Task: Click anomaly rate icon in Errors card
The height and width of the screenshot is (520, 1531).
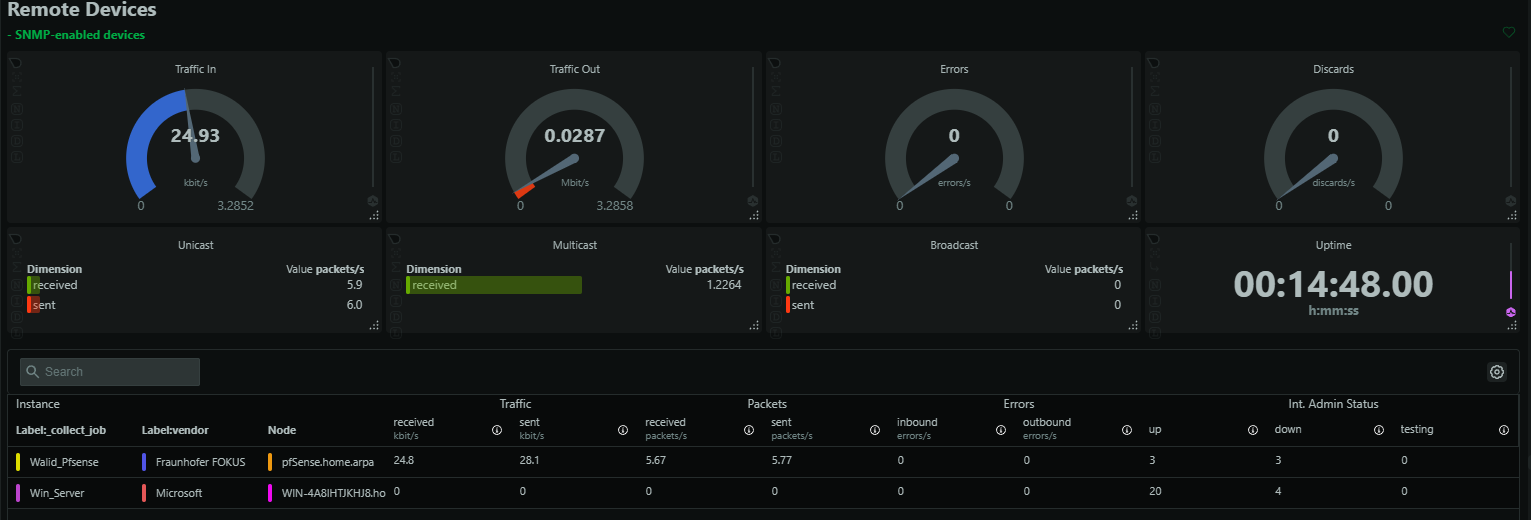Action: click(x=1132, y=200)
